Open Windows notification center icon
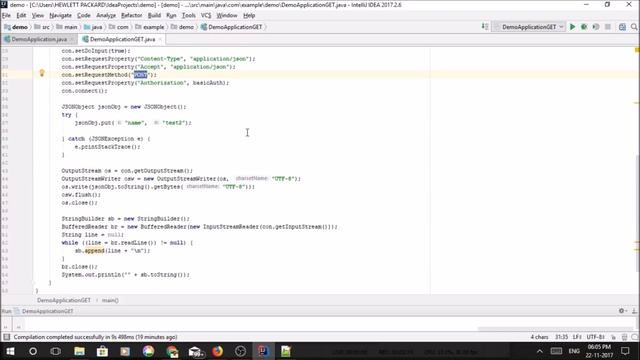Viewport: 640px width, 360px height. 625,351
